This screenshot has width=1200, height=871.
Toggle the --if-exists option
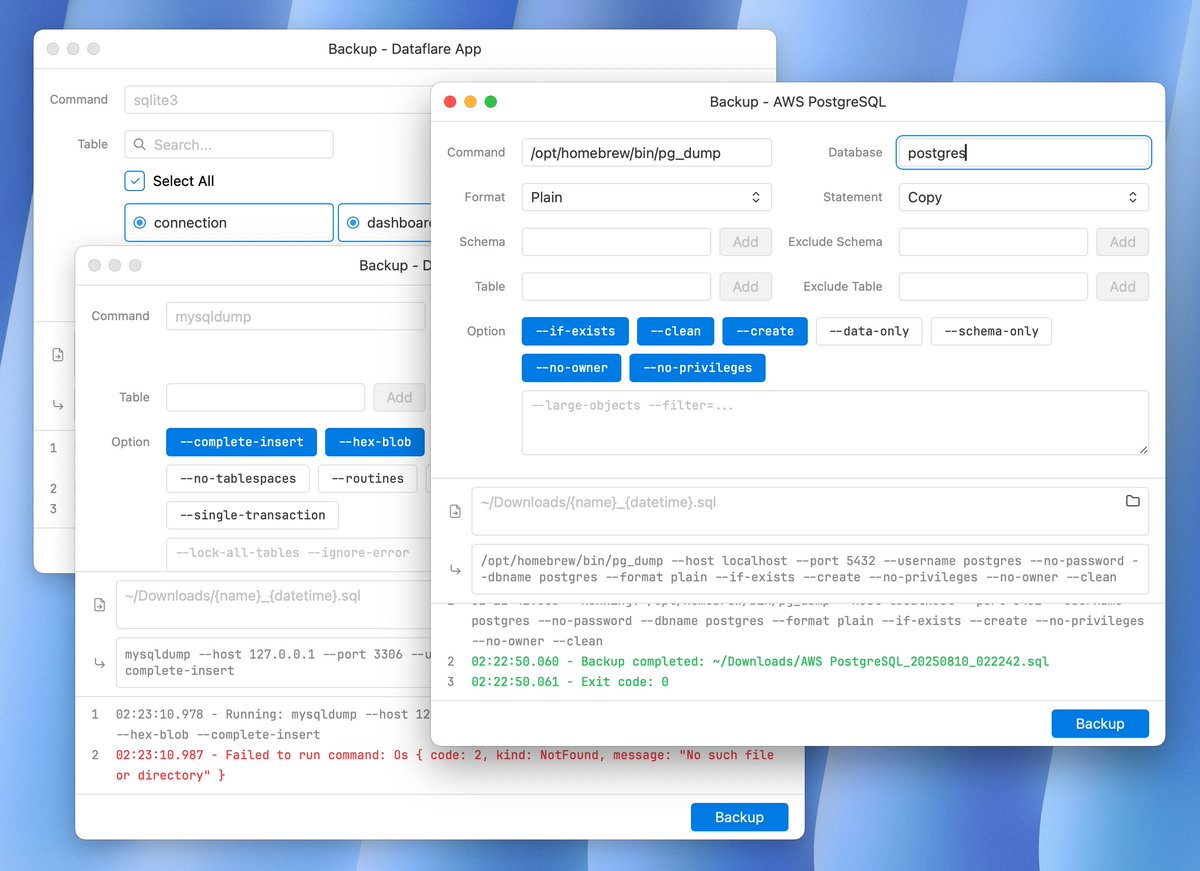pyautogui.click(x=575, y=331)
